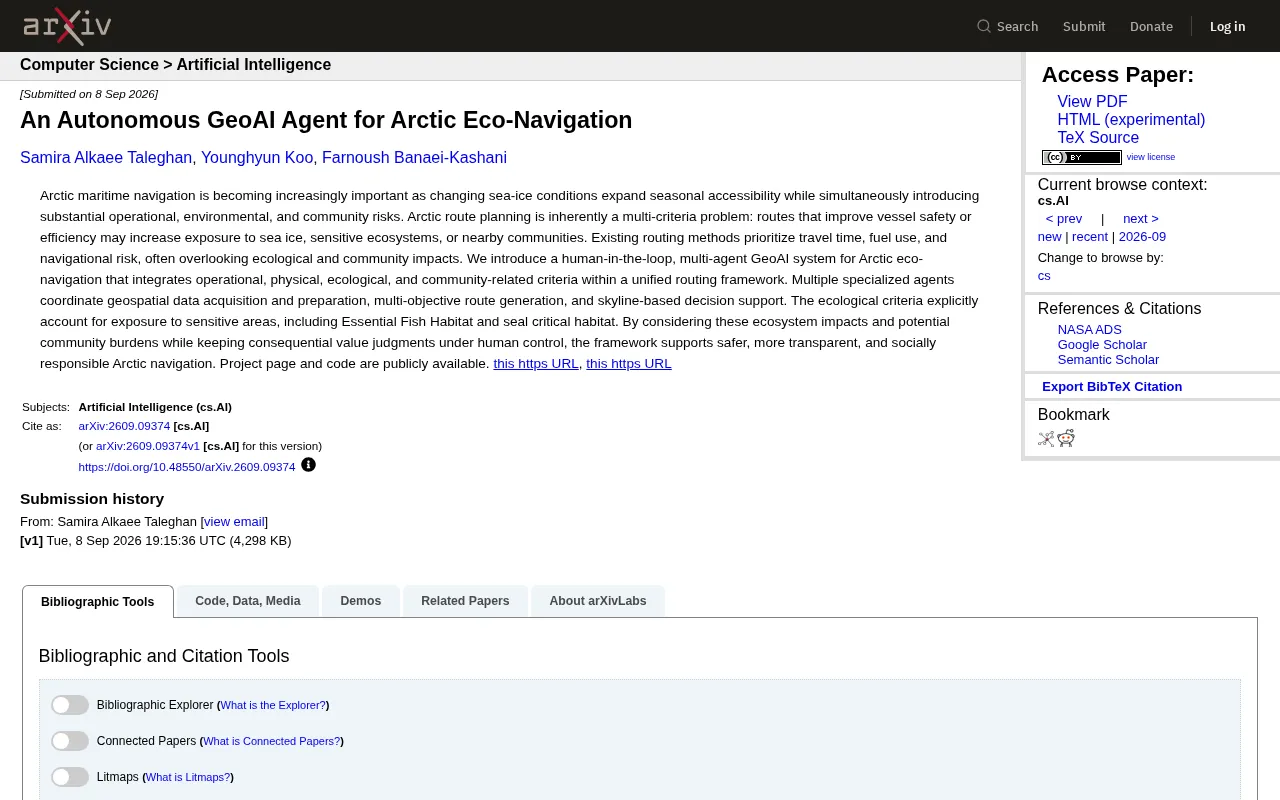Open author Samira Alkaee Taleghan
The width and height of the screenshot is (1280, 800).
click(106, 158)
